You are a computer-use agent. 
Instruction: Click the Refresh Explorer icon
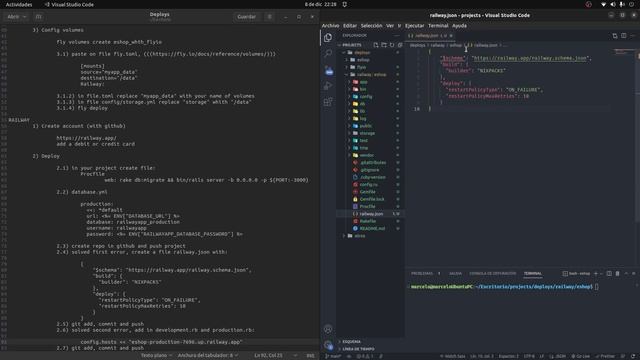pyautogui.click(x=392, y=45)
